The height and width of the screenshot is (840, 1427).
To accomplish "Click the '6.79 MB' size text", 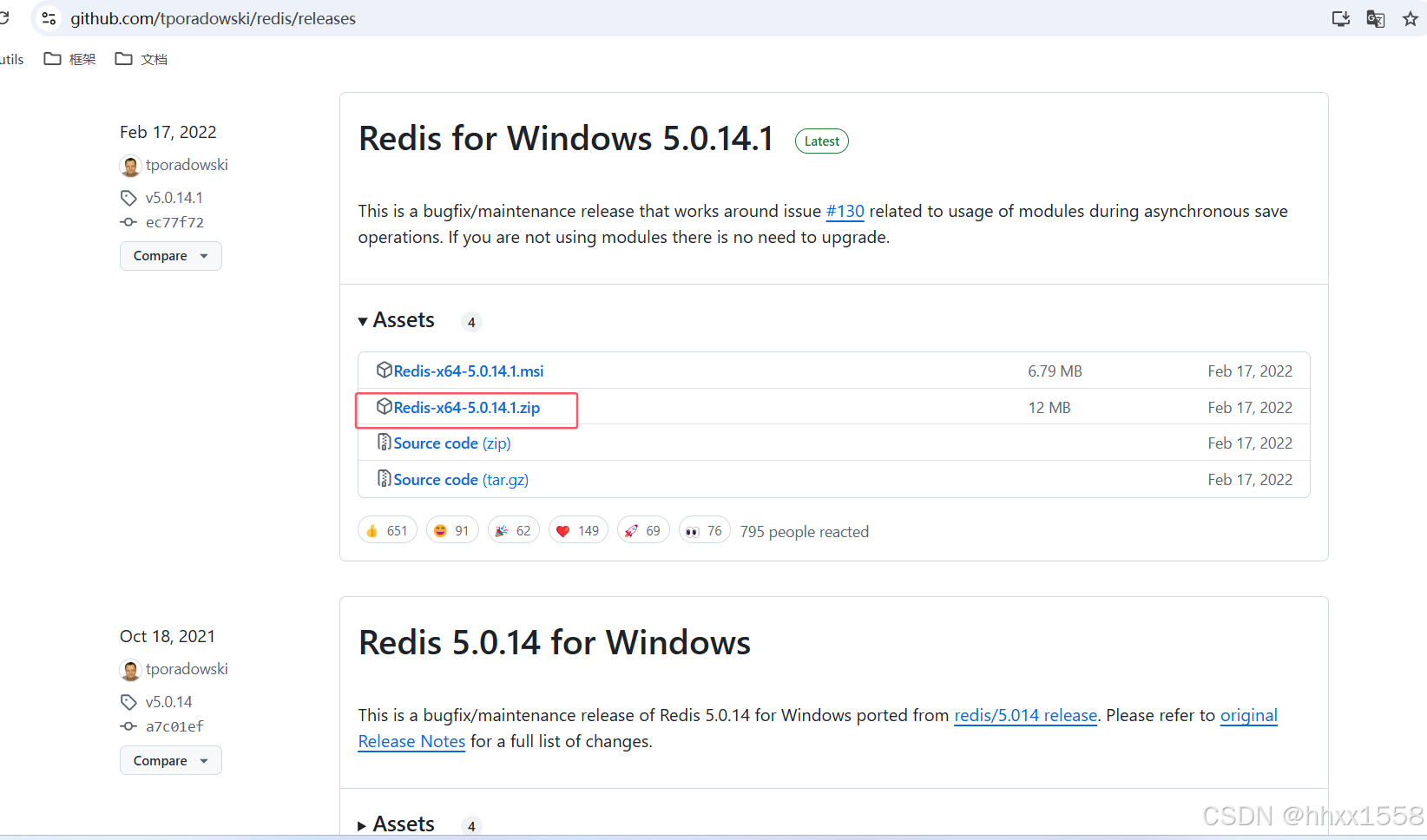I will click(1055, 371).
